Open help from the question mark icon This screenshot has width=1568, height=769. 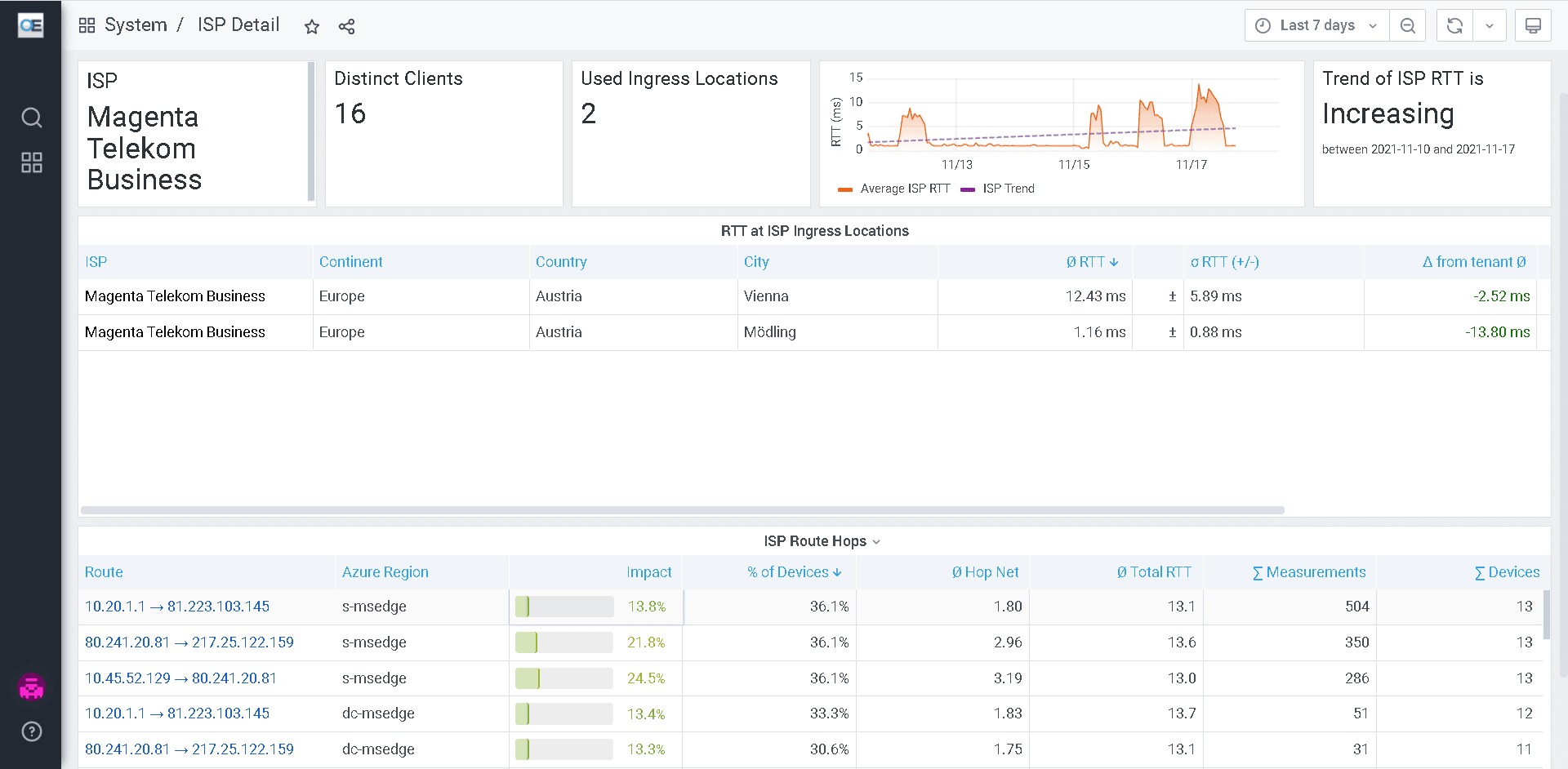click(x=31, y=731)
